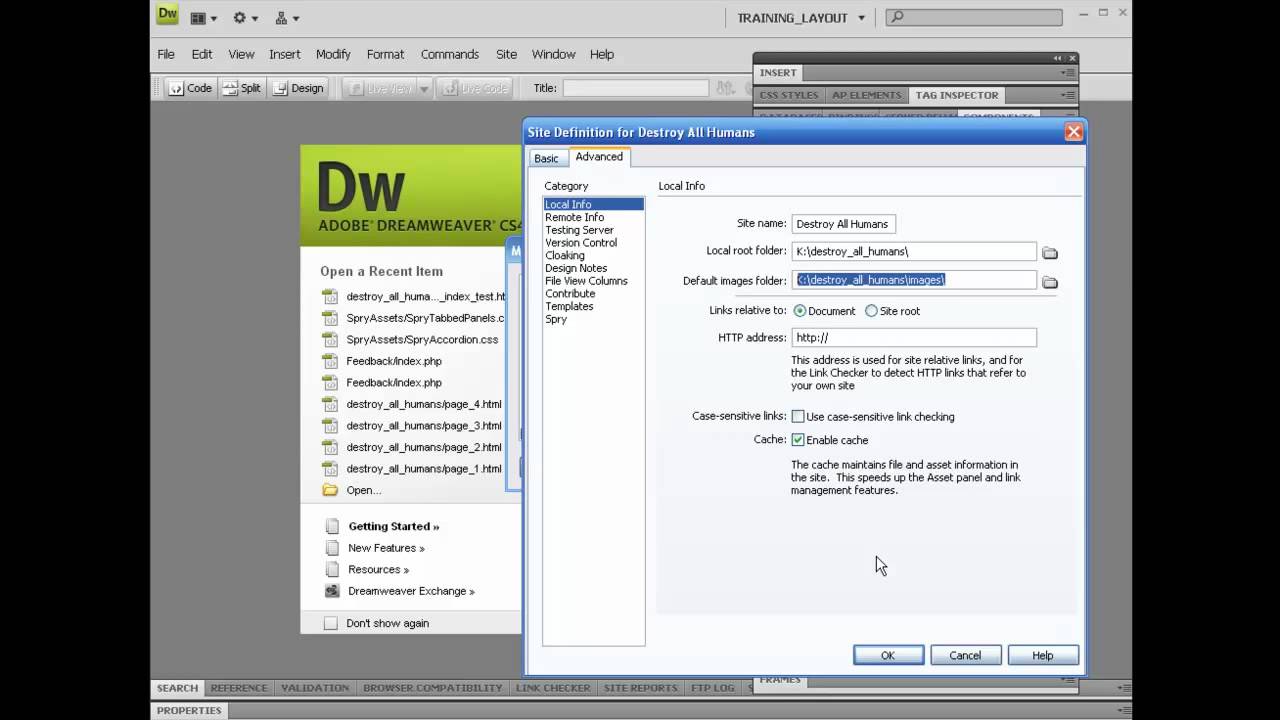
Task: Click OK in Site Definition dialog
Action: pyautogui.click(x=888, y=655)
